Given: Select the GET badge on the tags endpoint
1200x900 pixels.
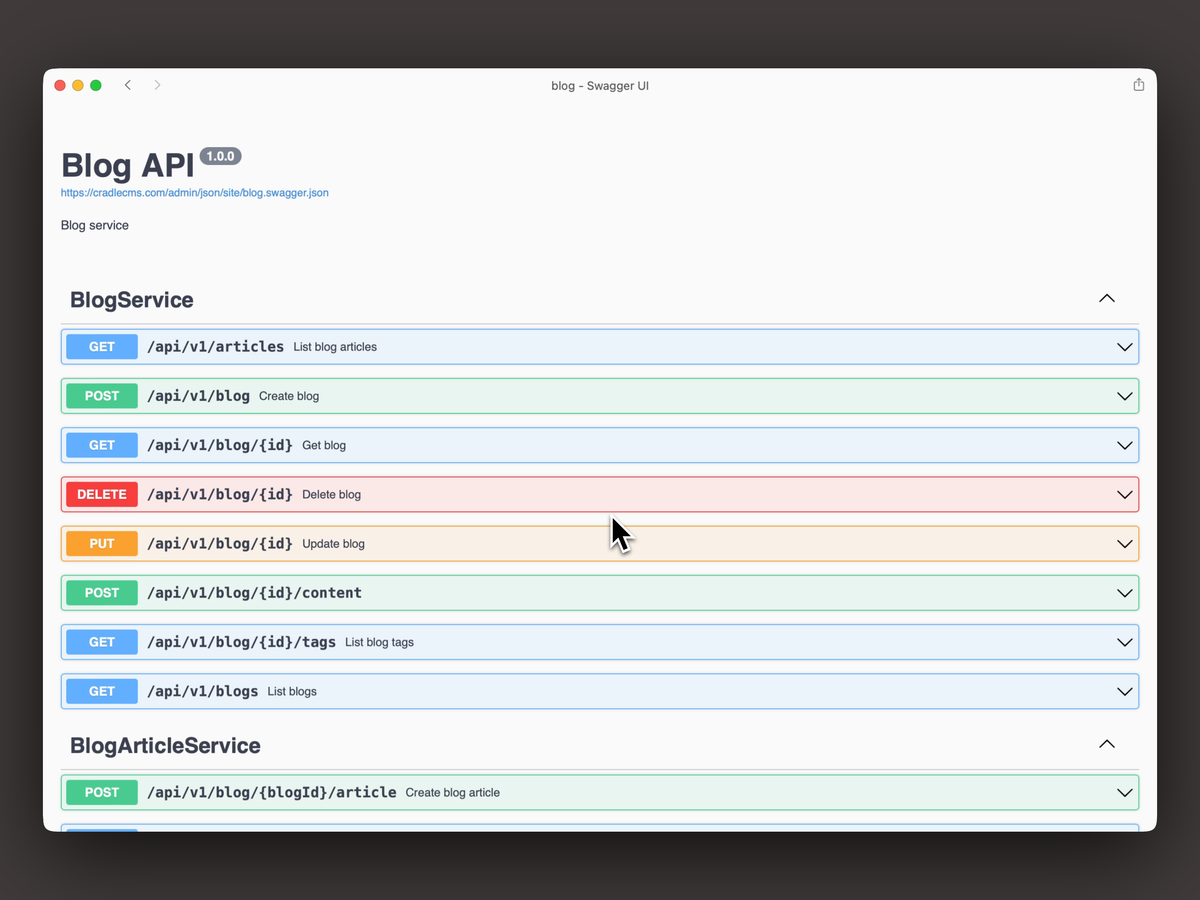Looking at the screenshot, I should pos(101,642).
